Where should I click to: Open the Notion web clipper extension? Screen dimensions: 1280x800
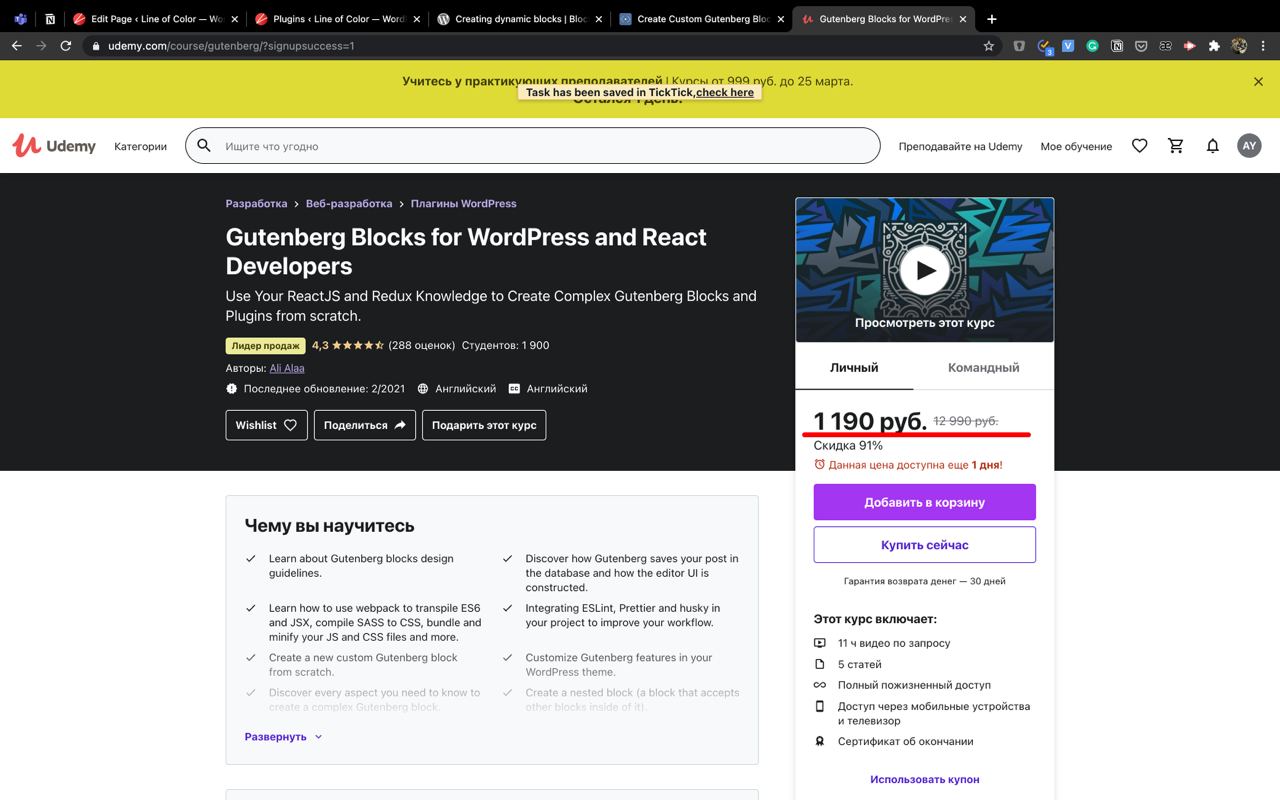tap(1116, 46)
